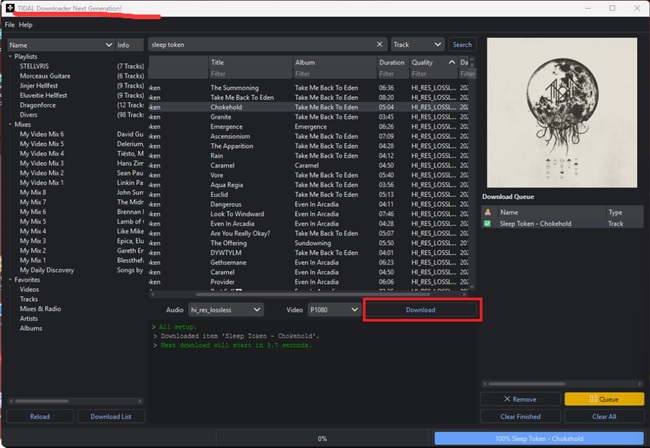Click the album cover artwork thumbnail
This screenshot has width=650, height=448.
point(562,113)
